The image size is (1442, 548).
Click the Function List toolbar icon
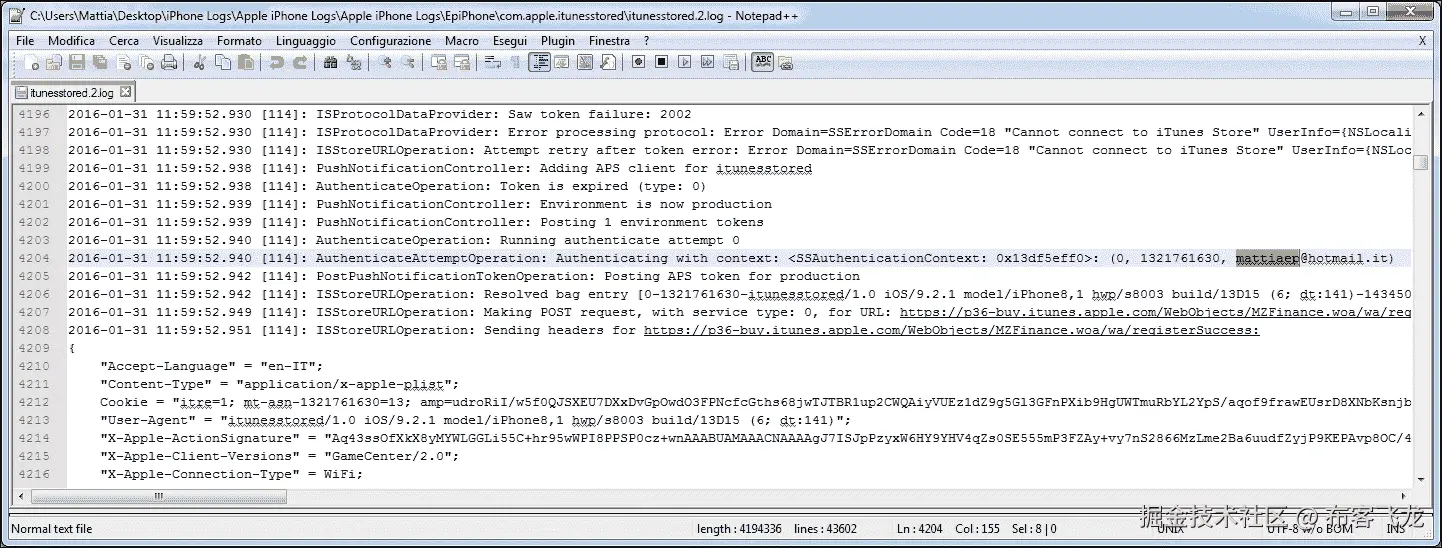[608, 63]
